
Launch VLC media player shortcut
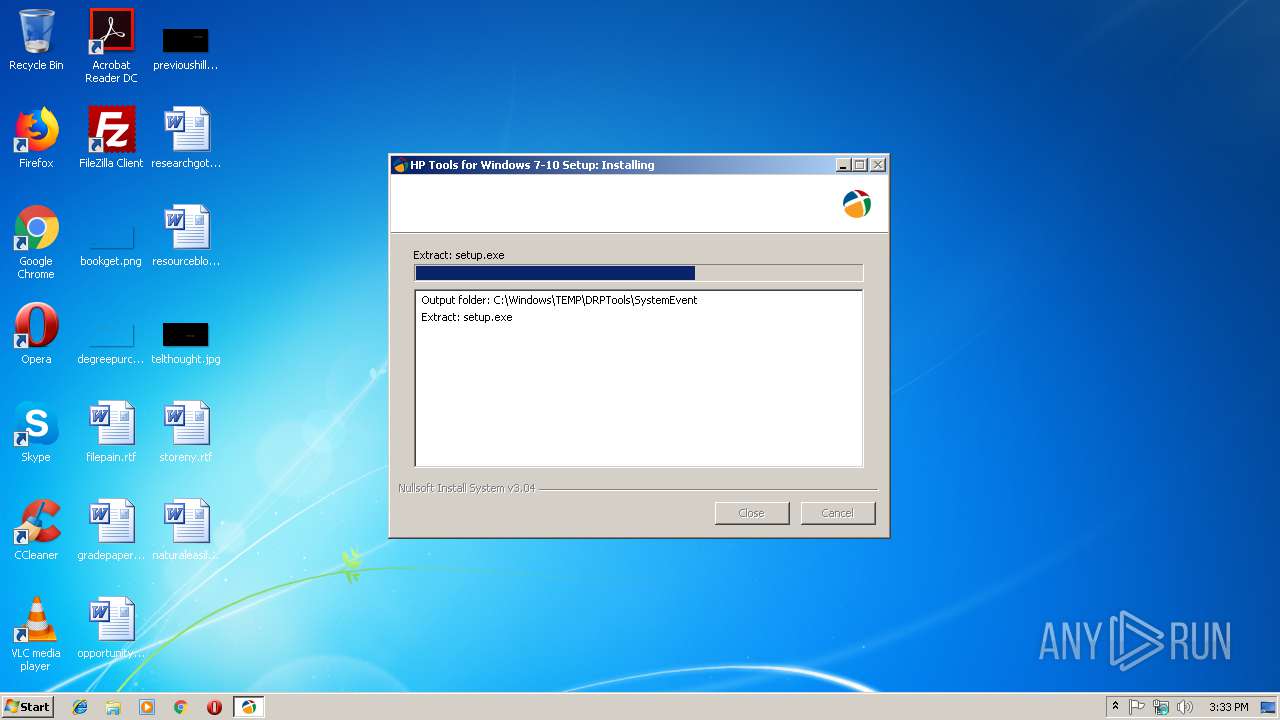(36, 634)
